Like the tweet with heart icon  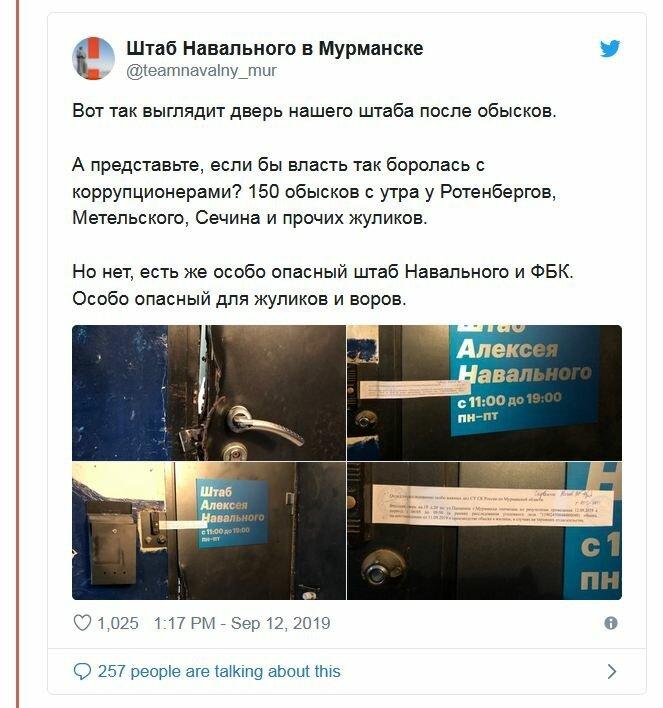[x=82, y=623]
